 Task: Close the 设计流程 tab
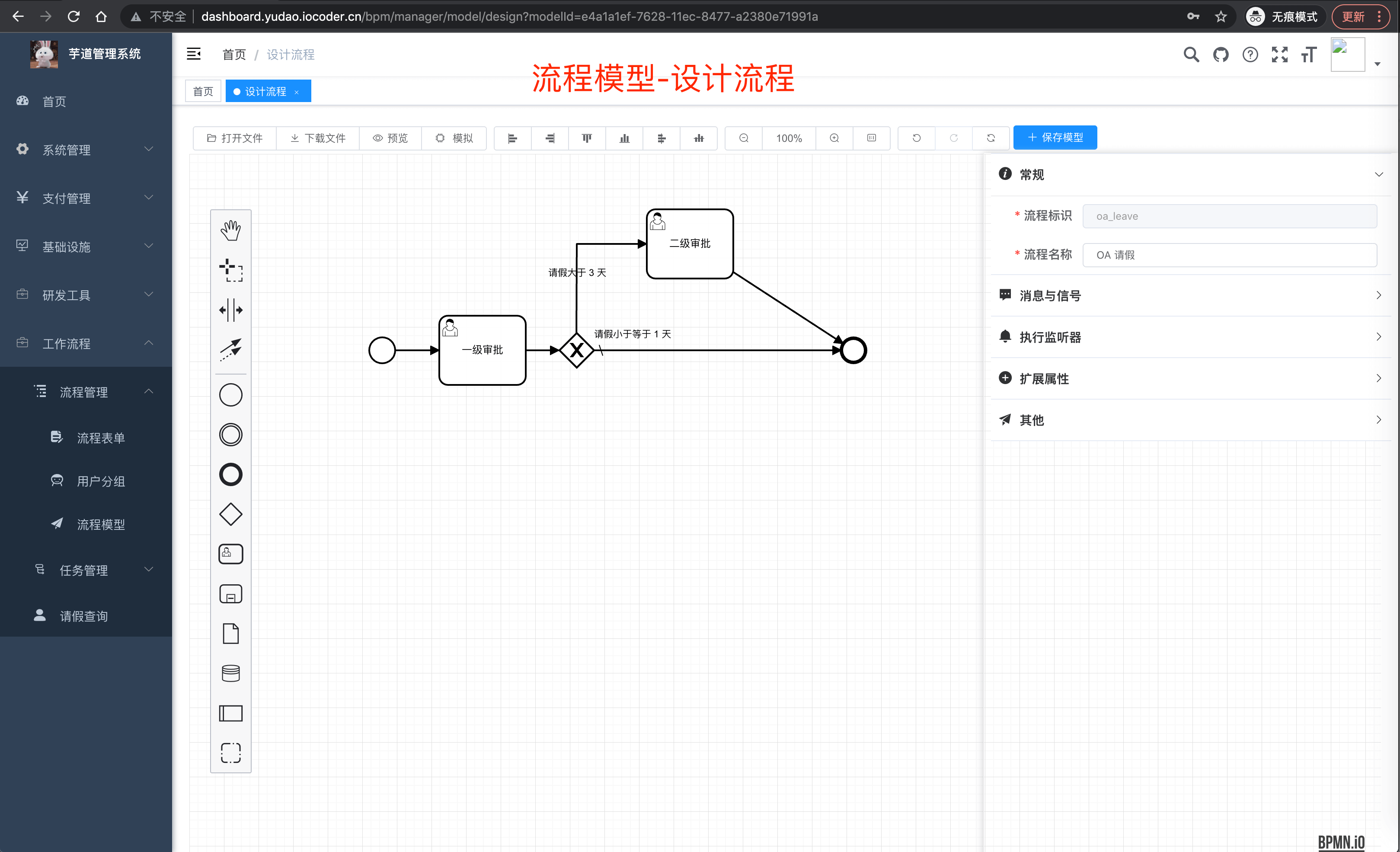pos(297,92)
